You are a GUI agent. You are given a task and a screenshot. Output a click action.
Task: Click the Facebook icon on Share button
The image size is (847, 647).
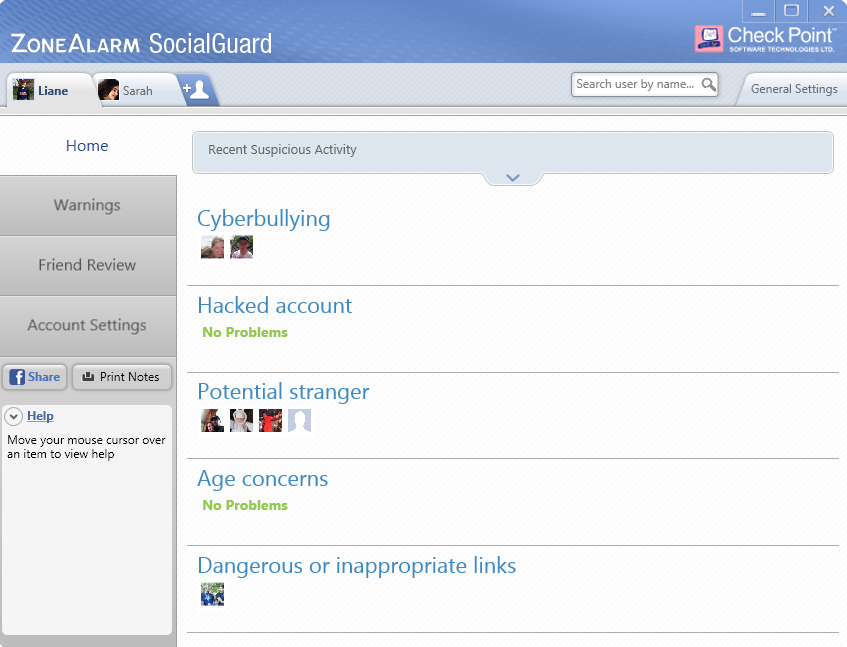(x=17, y=377)
